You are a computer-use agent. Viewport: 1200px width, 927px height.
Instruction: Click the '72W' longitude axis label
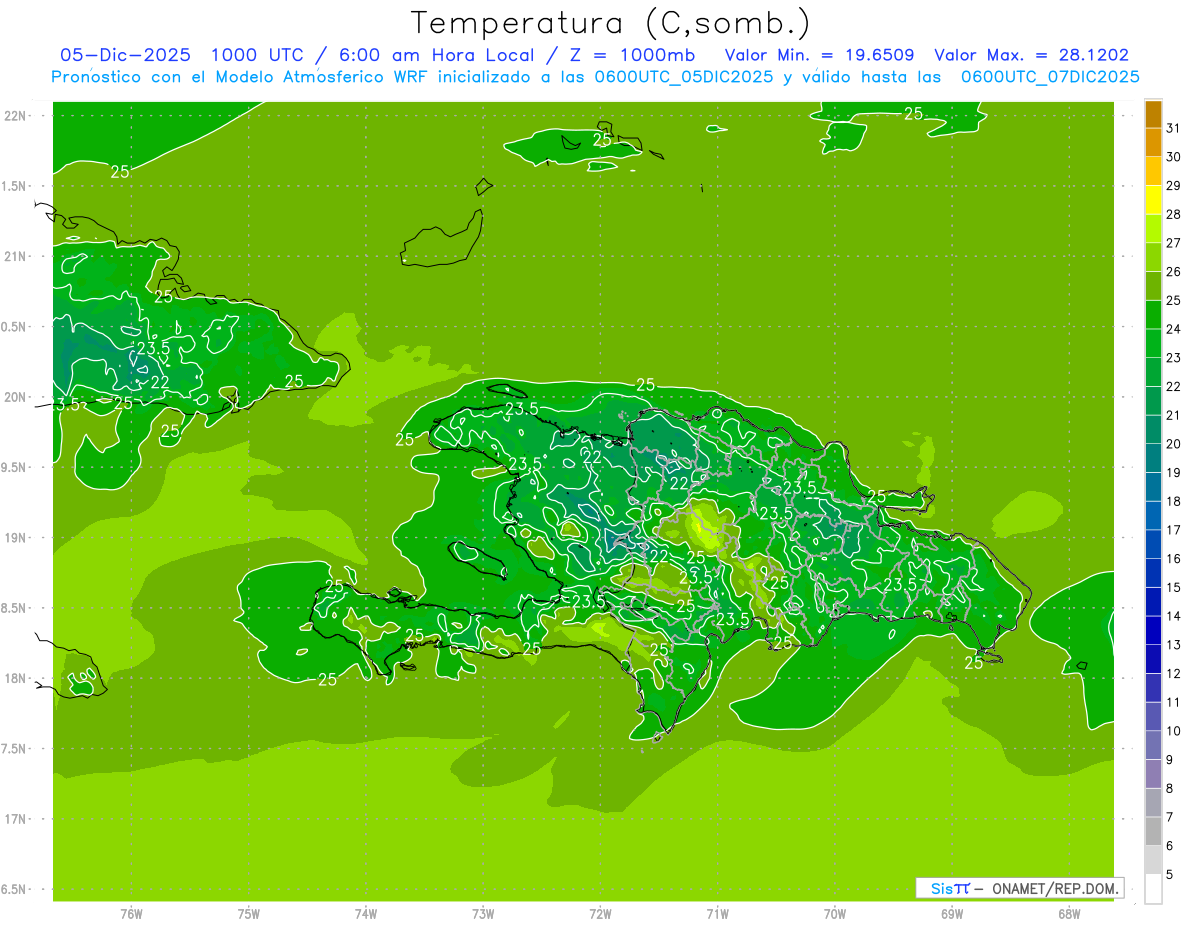(x=600, y=913)
